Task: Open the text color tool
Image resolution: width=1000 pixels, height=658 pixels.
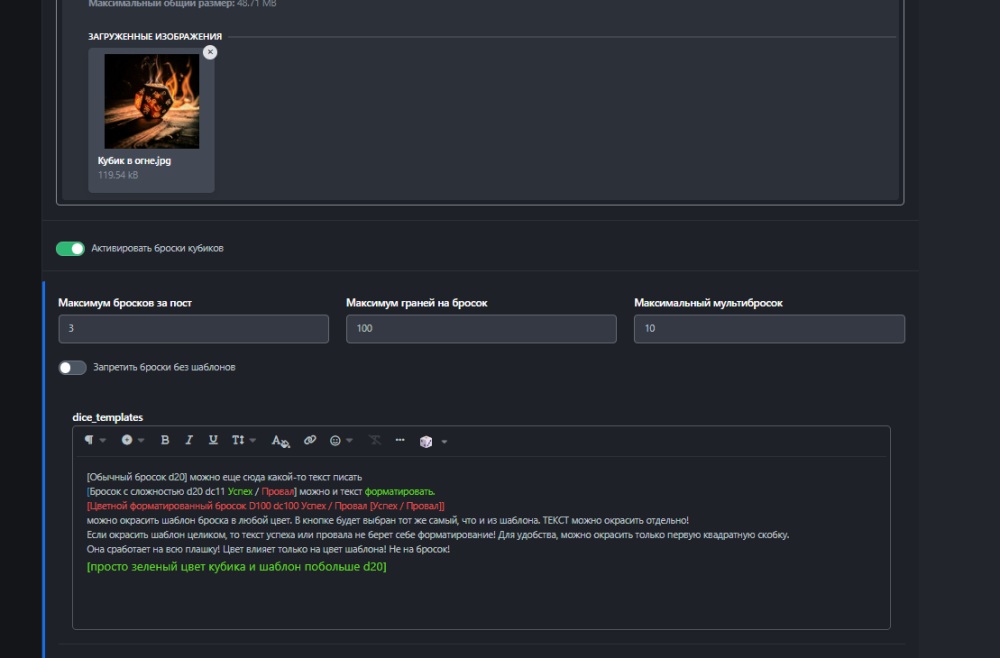Action: pos(280,440)
